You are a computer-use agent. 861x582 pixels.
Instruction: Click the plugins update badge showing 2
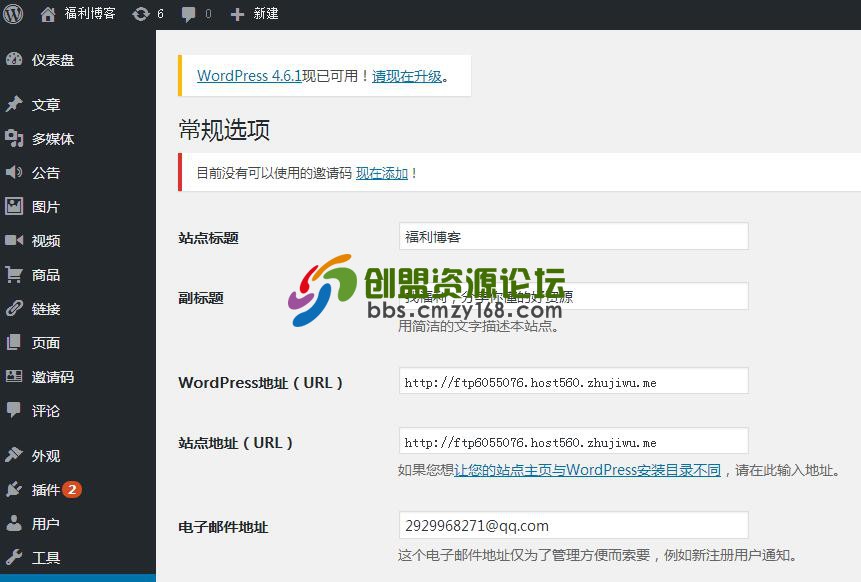72,489
